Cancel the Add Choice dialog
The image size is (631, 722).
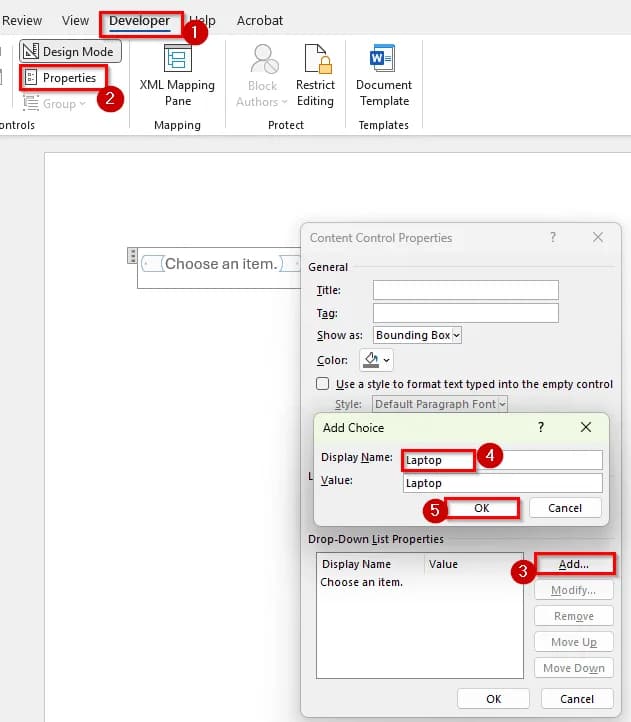pos(565,508)
